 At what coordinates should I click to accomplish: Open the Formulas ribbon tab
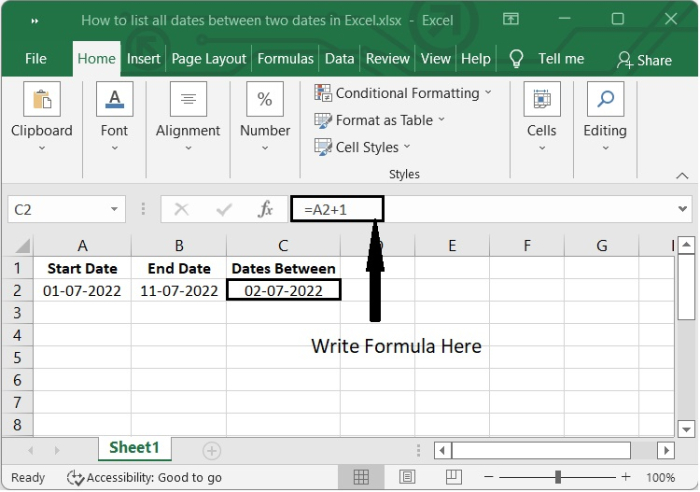coord(285,59)
